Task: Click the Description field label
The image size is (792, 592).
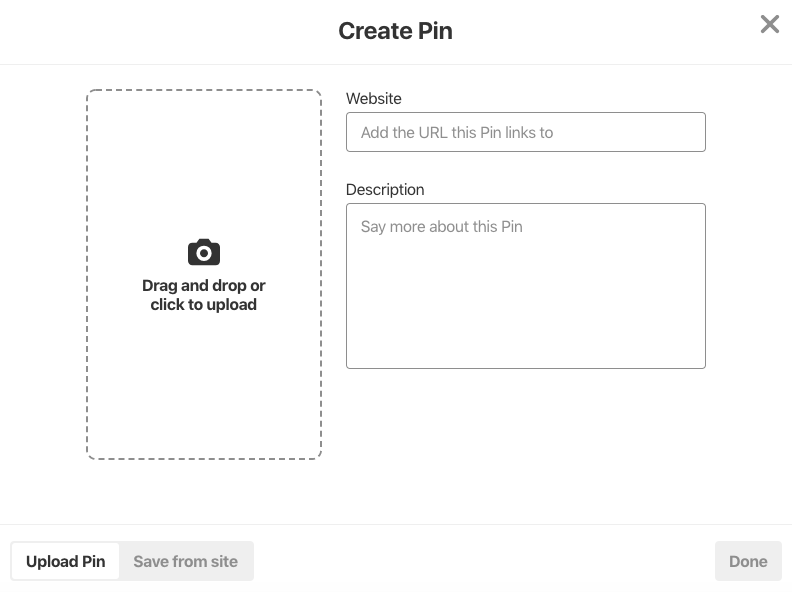Action: tap(385, 189)
